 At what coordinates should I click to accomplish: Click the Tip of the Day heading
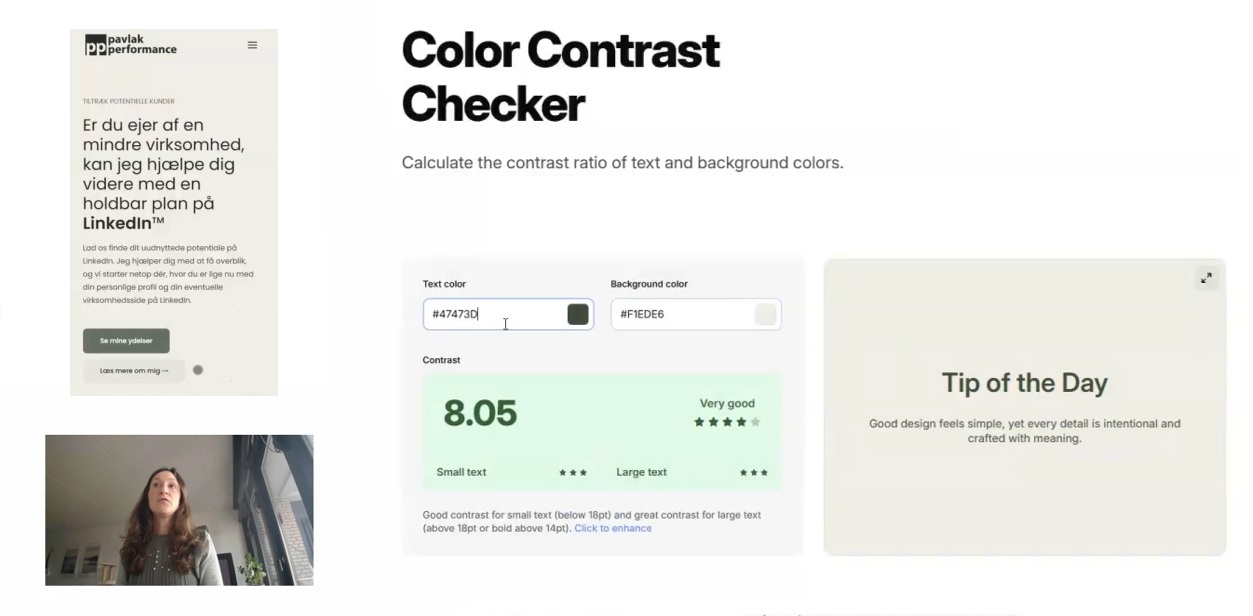pyautogui.click(x=1024, y=383)
